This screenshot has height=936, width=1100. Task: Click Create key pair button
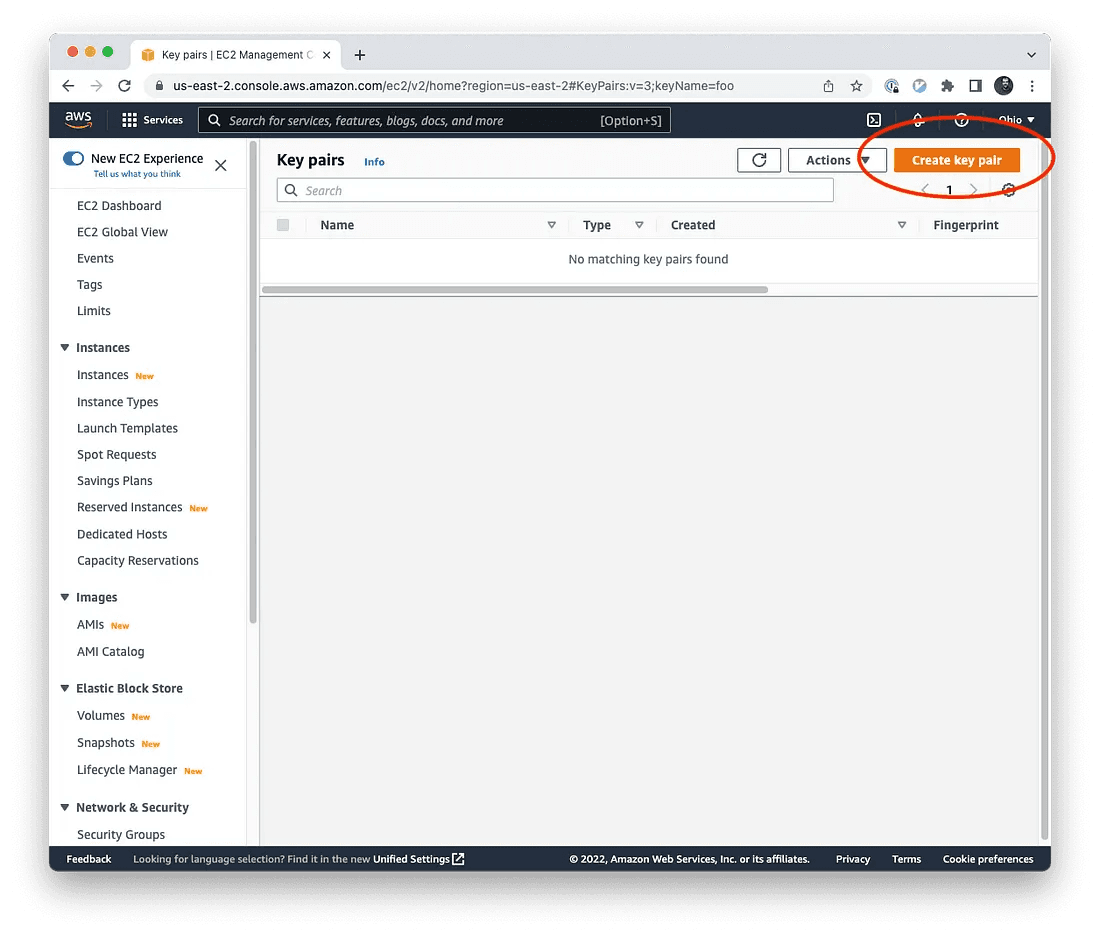tap(956, 160)
